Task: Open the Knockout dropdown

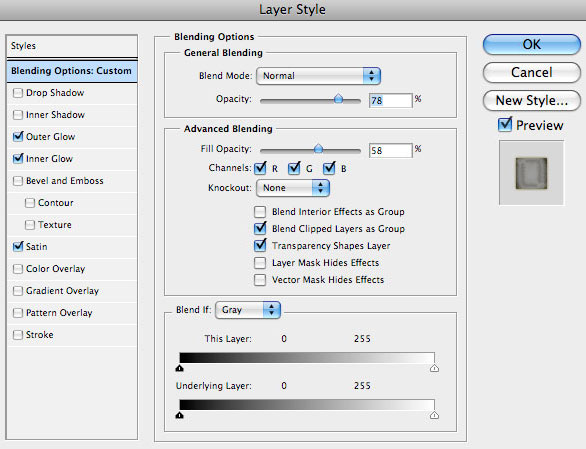Action: 293,188
